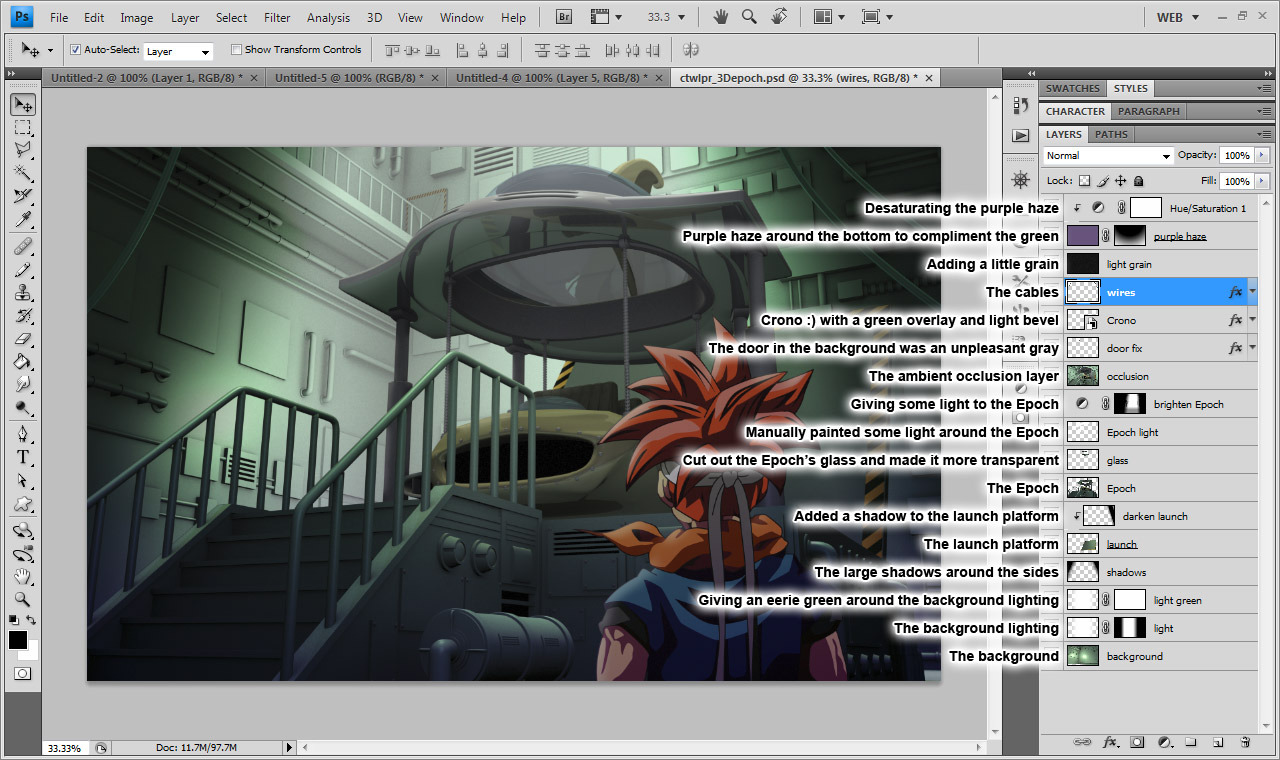Select the 3D Rotate tool
The image size is (1280, 760).
pos(23,530)
